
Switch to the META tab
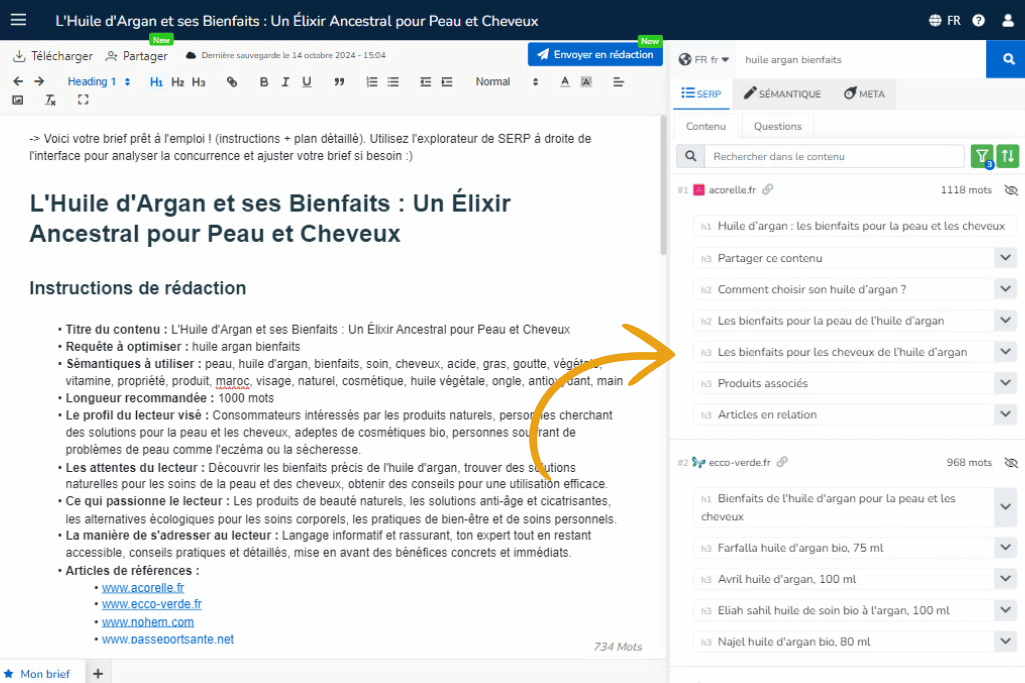coord(864,93)
